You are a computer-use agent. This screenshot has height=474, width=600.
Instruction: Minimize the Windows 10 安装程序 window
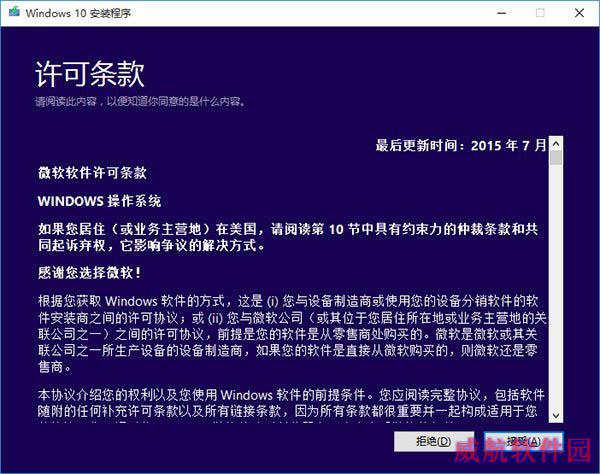click(x=502, y=13)
